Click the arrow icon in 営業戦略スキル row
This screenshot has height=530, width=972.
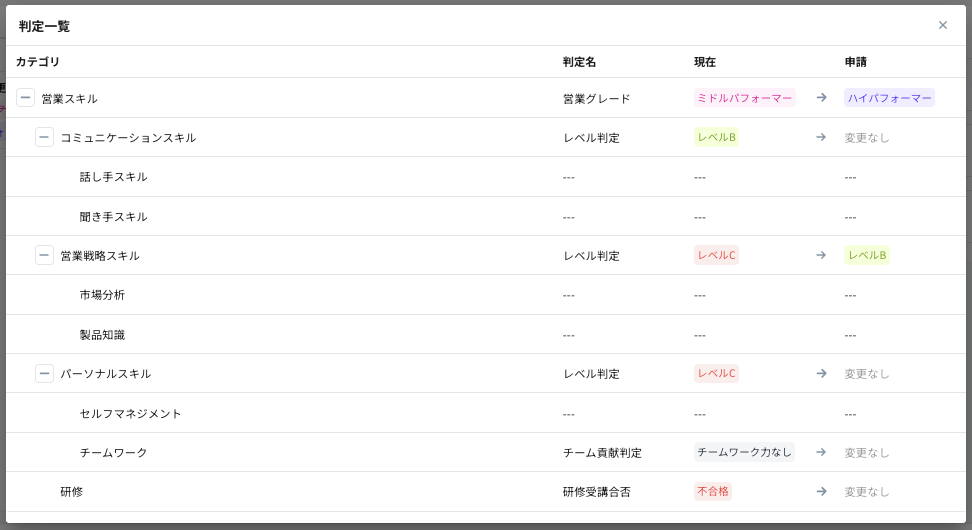(x=821, y=255)
